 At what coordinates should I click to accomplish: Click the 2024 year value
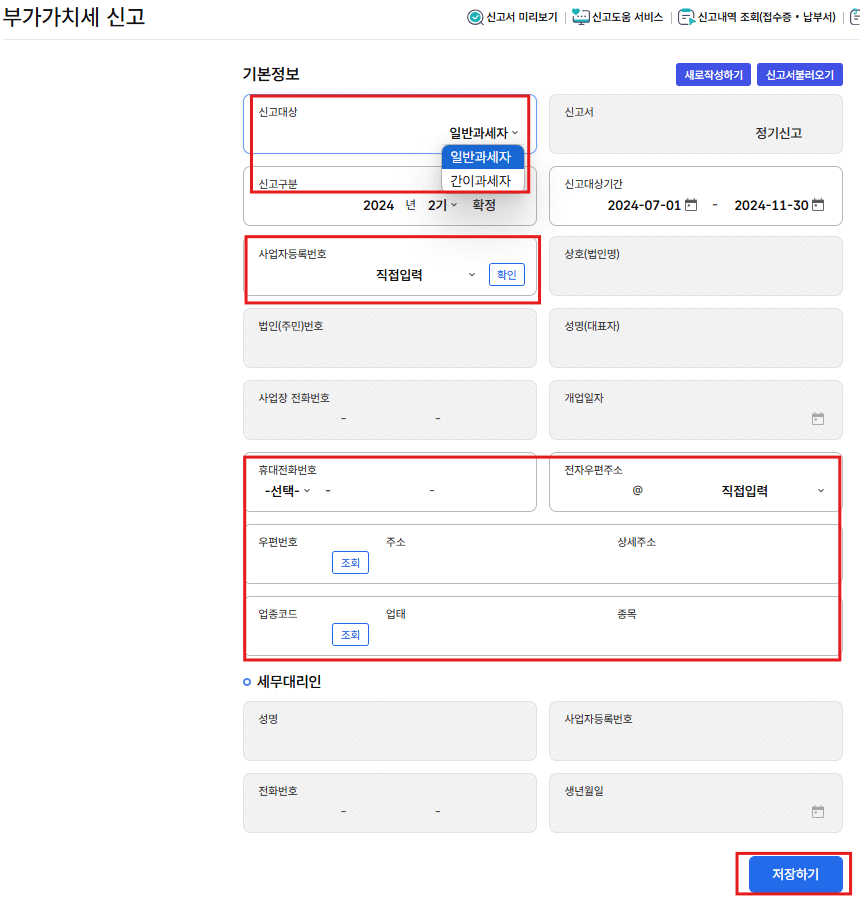tap(378, 205)
